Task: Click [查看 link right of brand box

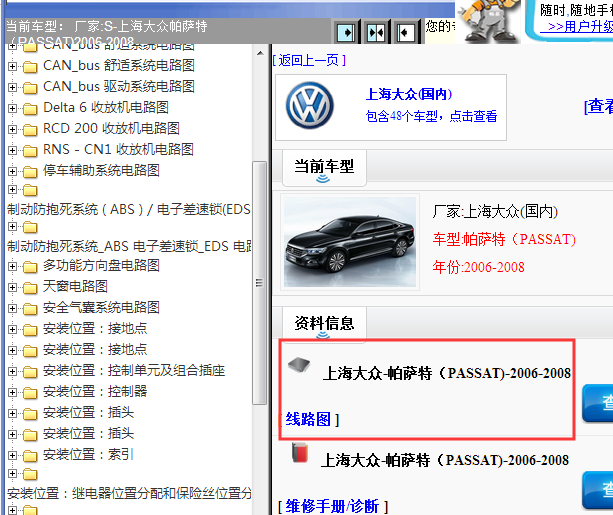Action: coord(599,106)
